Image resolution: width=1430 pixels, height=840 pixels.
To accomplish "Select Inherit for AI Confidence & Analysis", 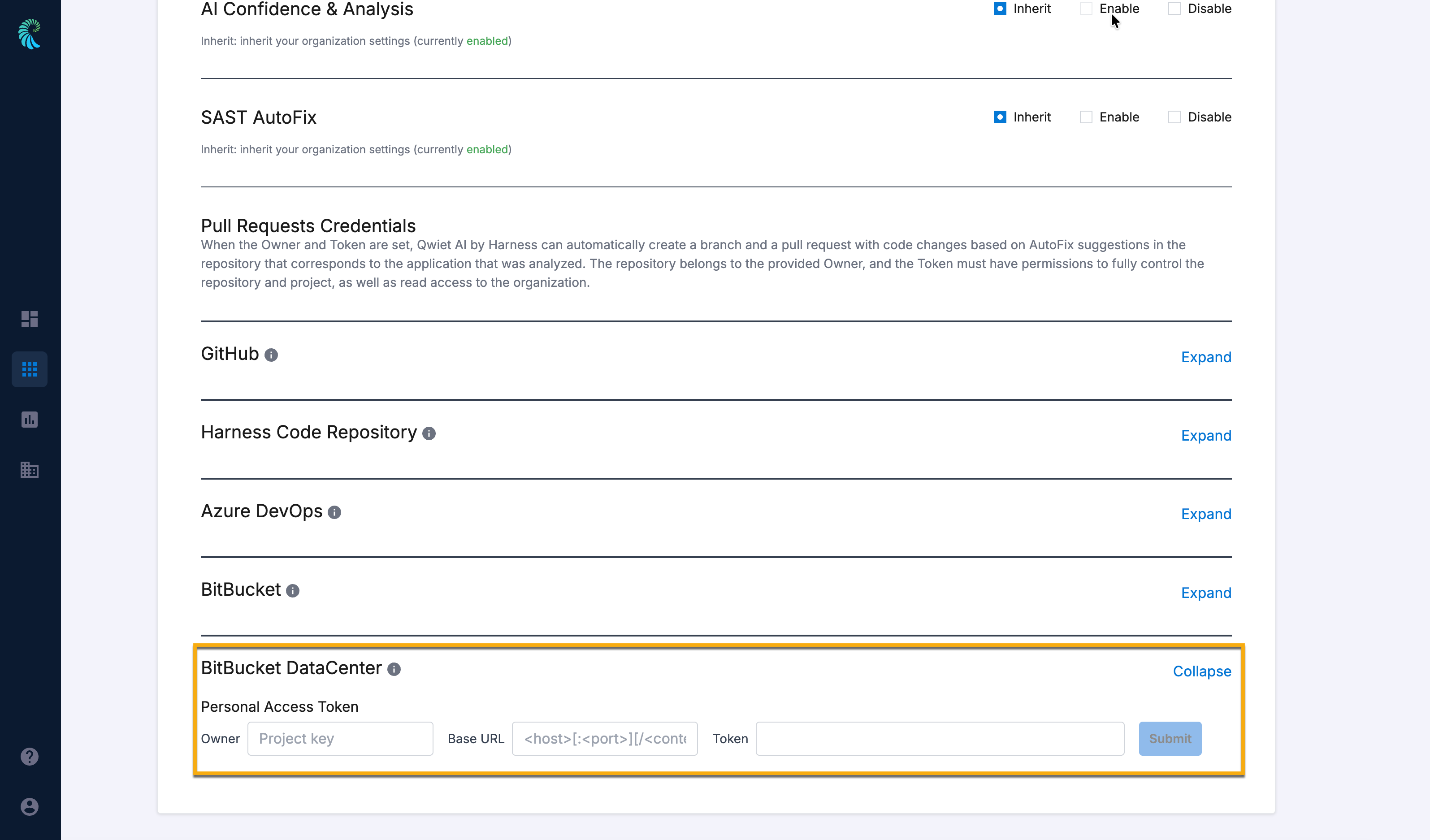I will [1000, 9].
